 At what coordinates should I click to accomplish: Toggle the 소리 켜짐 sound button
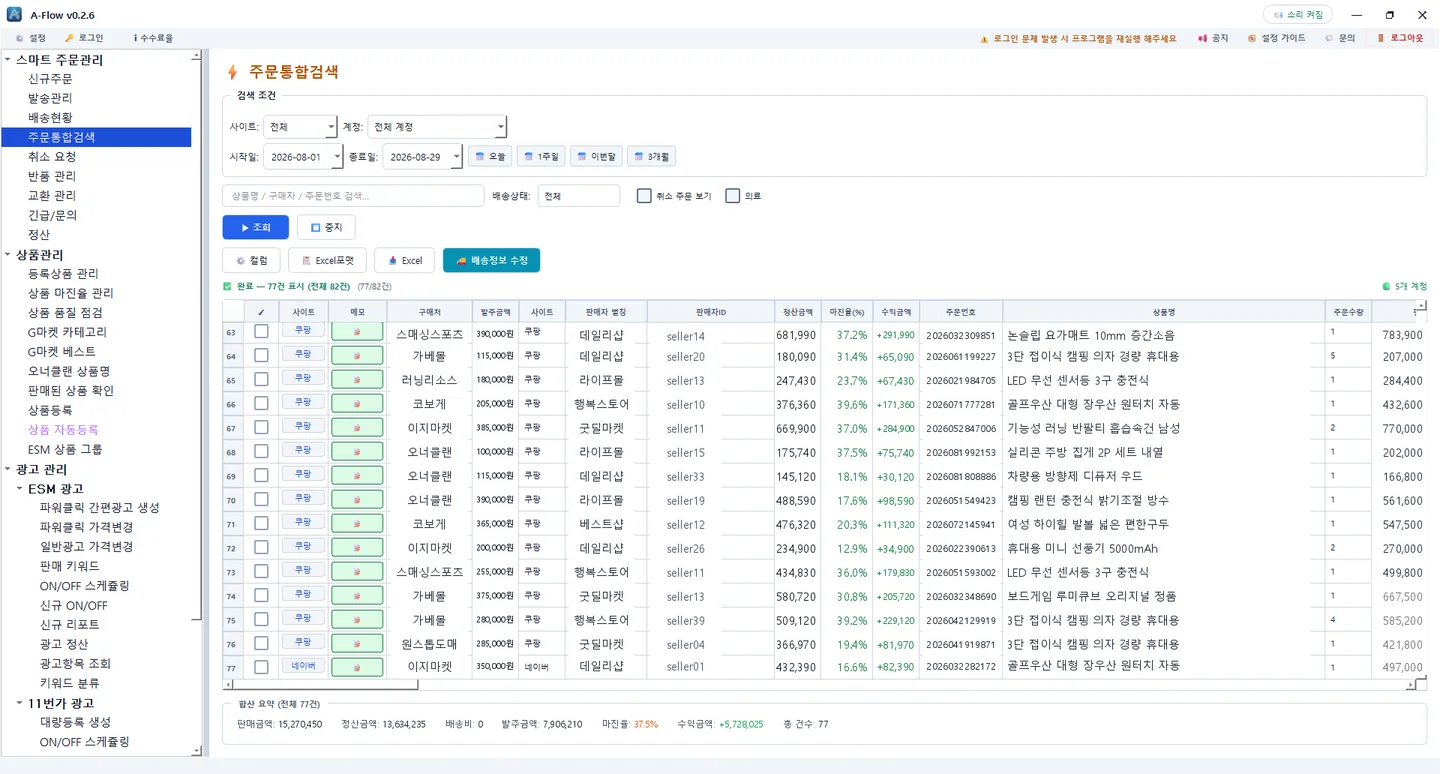click(x=1298, y=15)
